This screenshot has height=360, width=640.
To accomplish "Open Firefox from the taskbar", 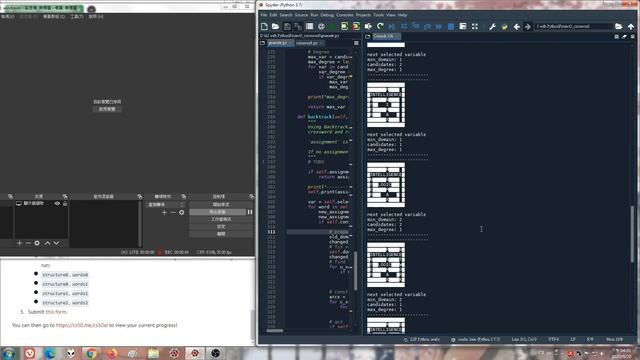I will click(112, 353).
